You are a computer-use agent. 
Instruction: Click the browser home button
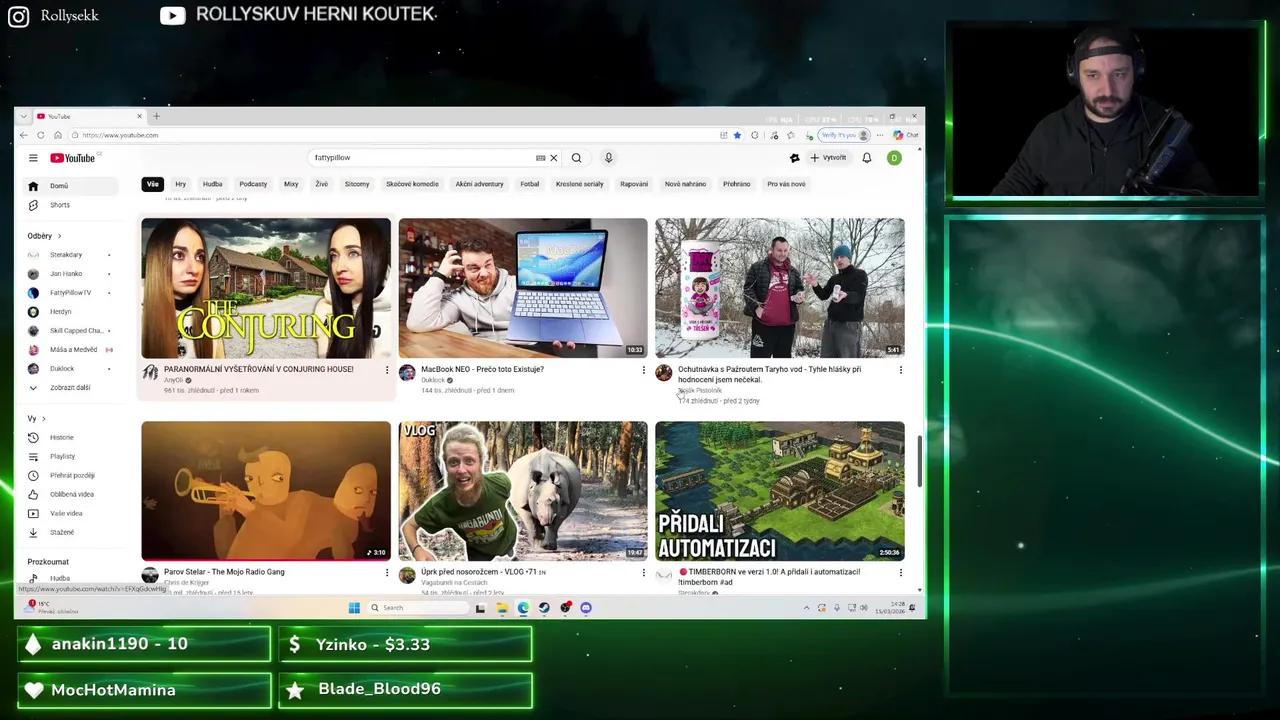tap(58, 135)
